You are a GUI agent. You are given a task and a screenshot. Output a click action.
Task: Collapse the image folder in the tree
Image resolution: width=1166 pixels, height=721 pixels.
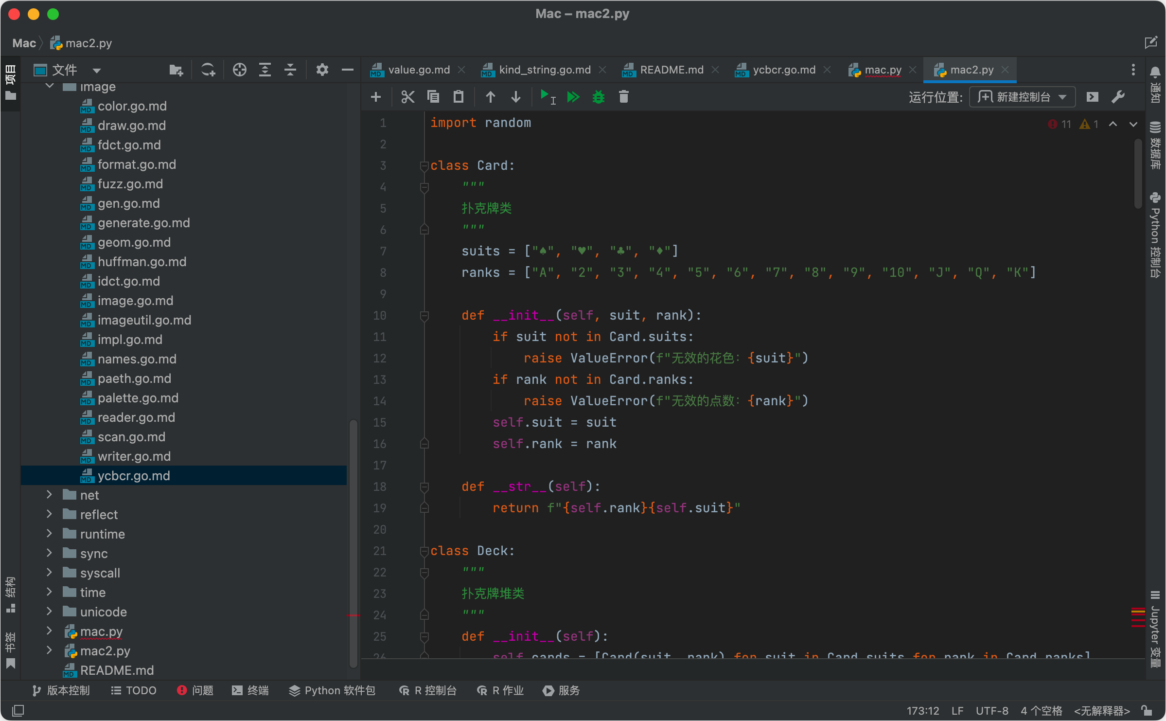tap(49, 86)
